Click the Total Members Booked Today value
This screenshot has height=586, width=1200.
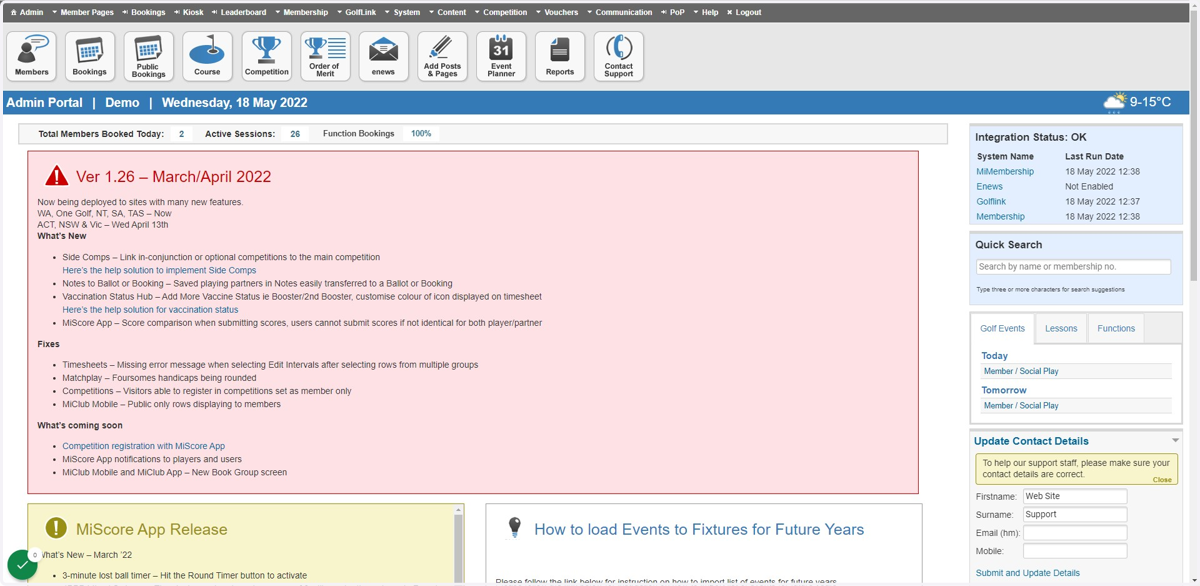pos(181,133)
